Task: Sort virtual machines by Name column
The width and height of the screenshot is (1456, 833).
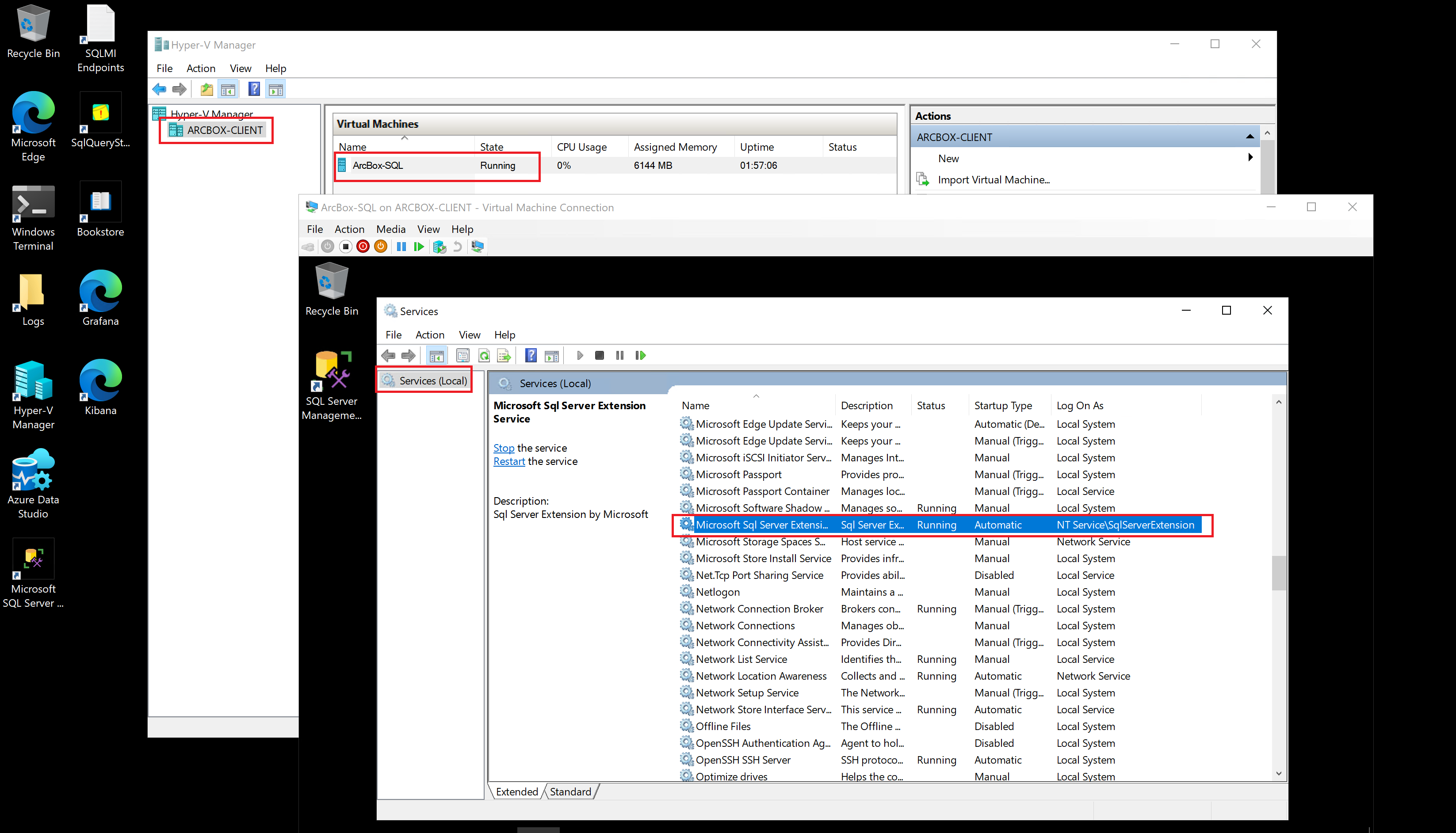Action: (404, 146)
